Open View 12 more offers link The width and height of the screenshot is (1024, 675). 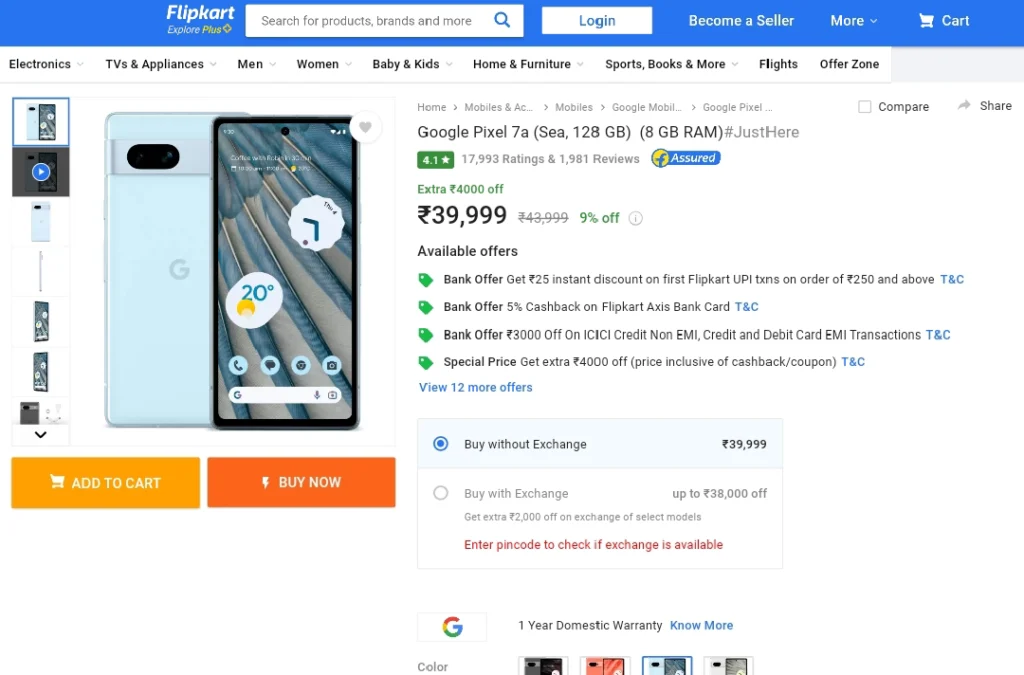475,387
